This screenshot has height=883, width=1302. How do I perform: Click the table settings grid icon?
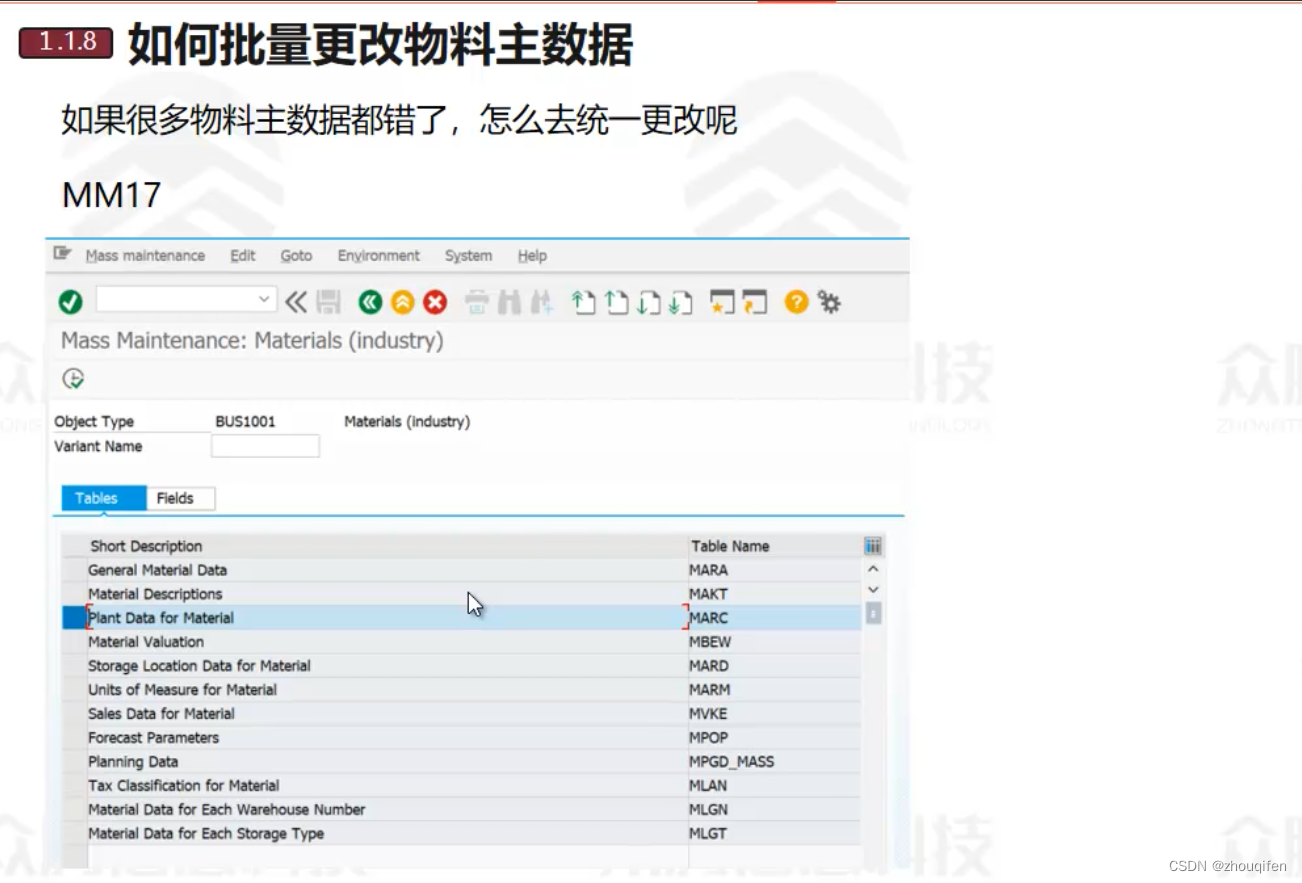tap(873, 546)
